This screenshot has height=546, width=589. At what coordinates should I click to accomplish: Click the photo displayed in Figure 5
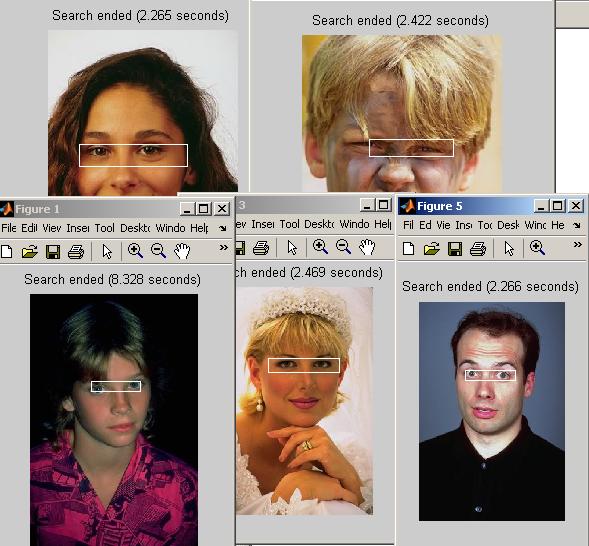coord(492,412)
